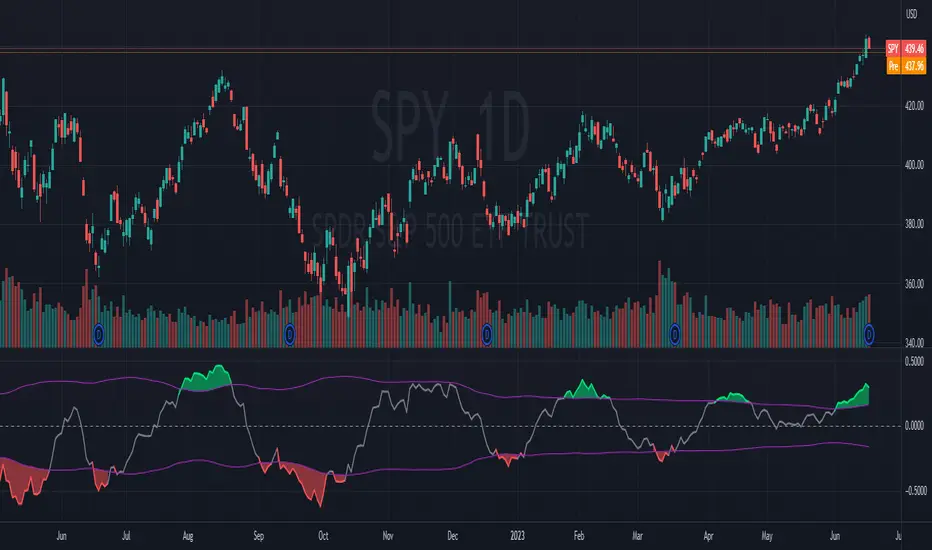The image size is (932, 550).
Task: Click the Apr label on time axis
Action: [x=709, y=536]
